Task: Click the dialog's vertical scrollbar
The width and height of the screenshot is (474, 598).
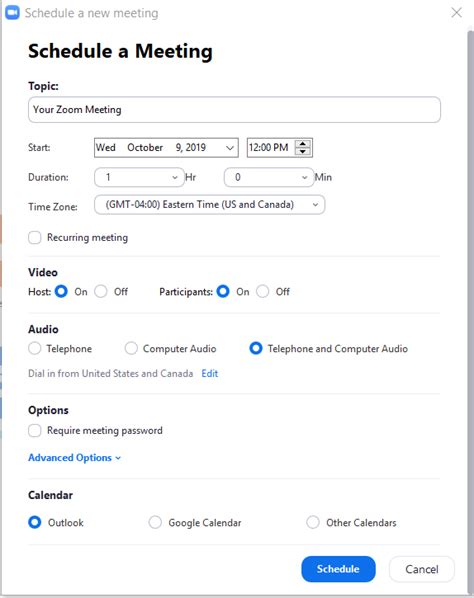Action: click(471, 311)
